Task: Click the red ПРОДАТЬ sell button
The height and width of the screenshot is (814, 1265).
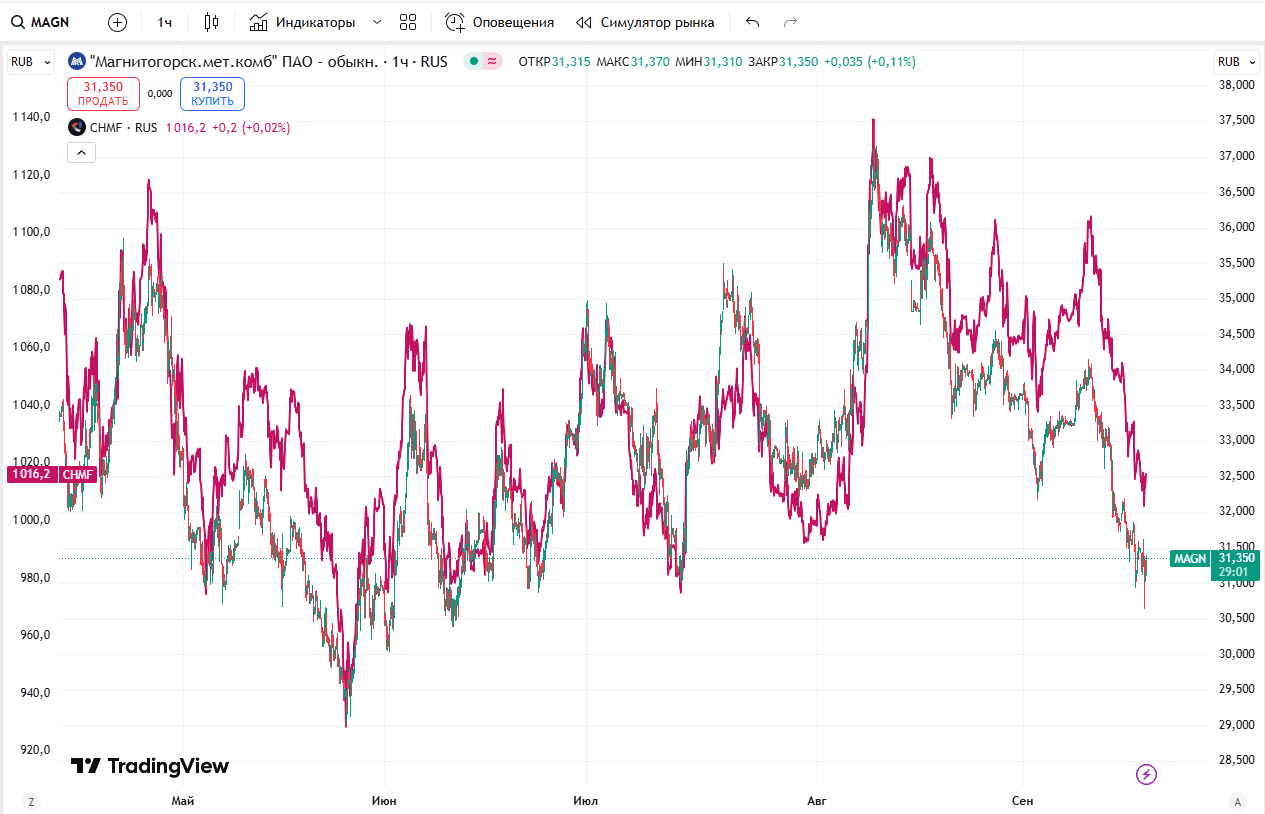Action: [x=103, y=94]
